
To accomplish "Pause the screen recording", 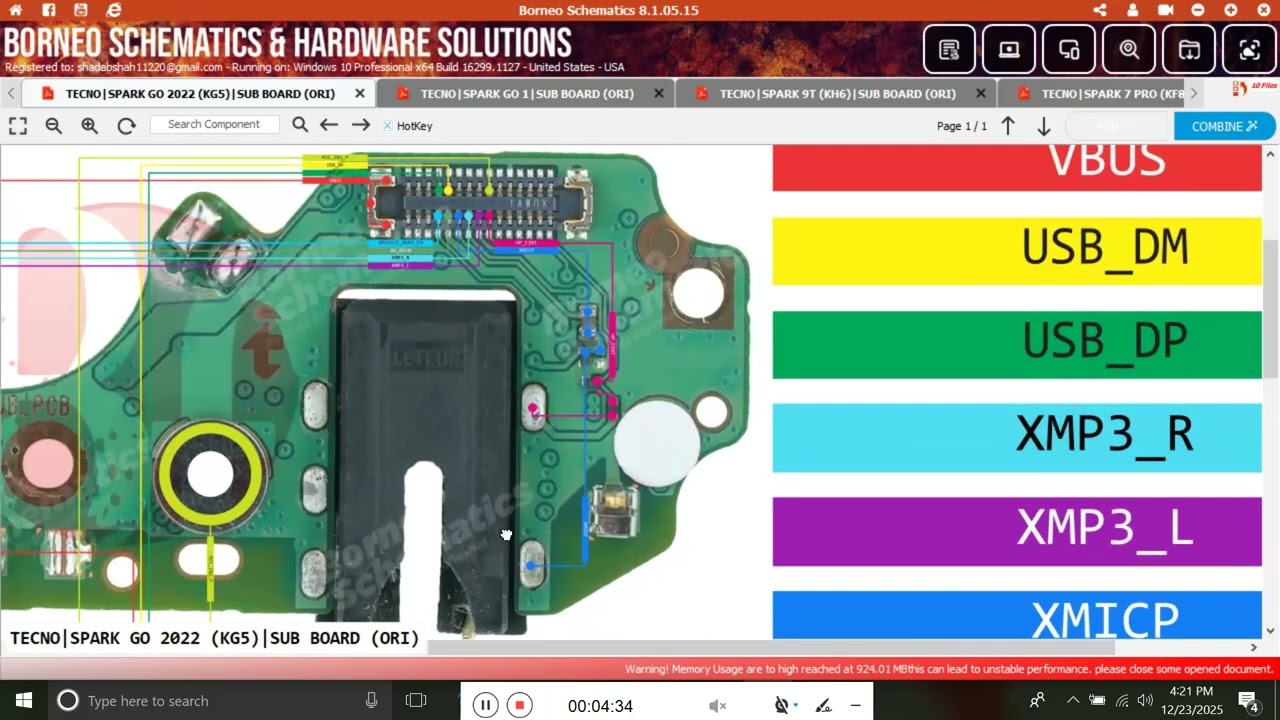I will coord(485,705).
